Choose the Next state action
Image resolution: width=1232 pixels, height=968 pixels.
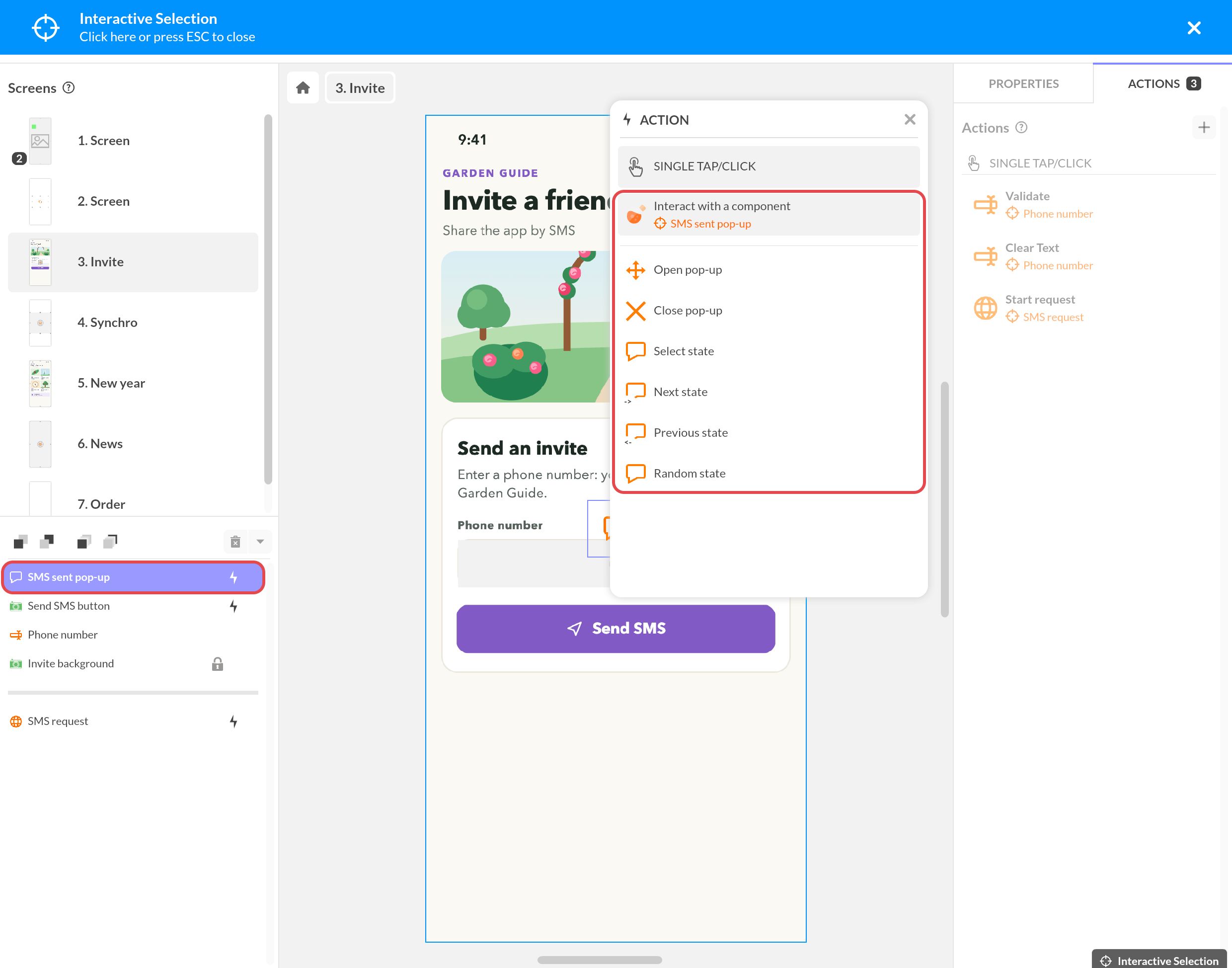click(769, 392)
